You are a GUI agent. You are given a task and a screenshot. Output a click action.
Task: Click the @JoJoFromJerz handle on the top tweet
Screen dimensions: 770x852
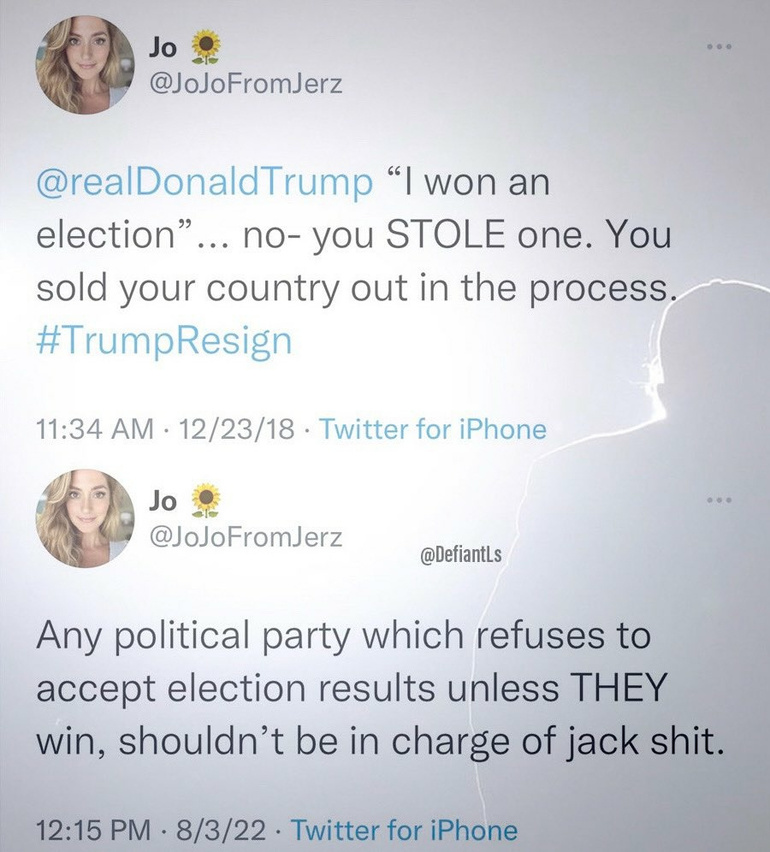pyautogui.click(x=245, y=84)
